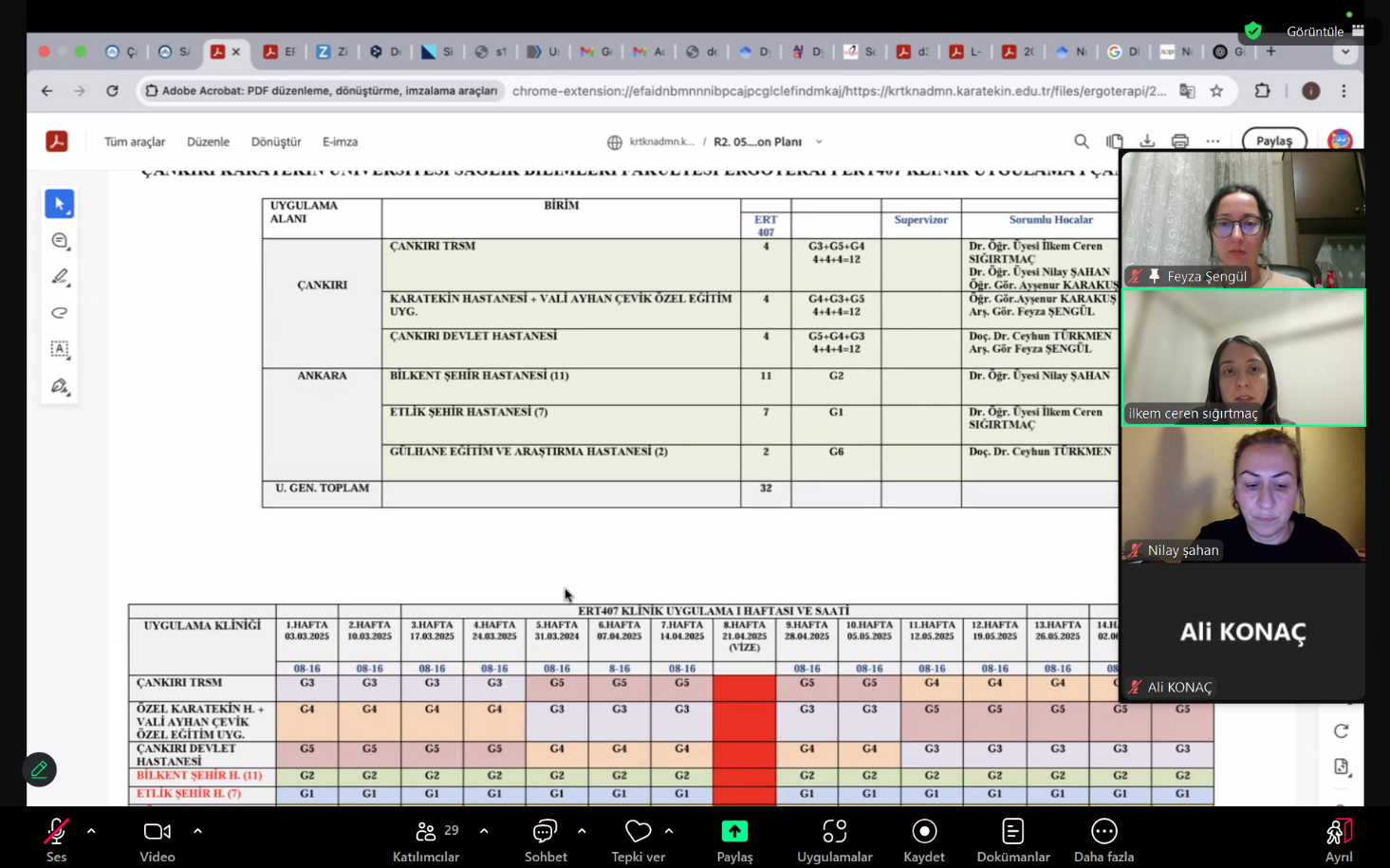This screenshot has height=868, width=1390.
Task: Select ilkem ceren sığırtmaç's video tile
Action: [1243, 358]
